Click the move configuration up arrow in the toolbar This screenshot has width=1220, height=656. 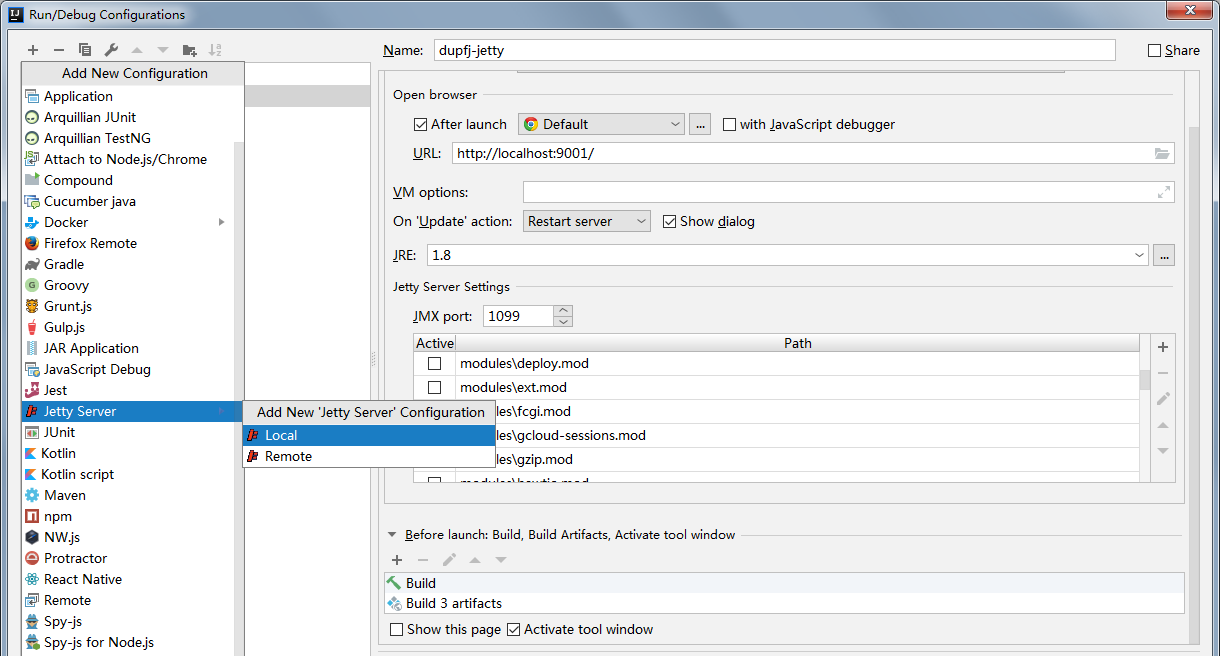[x=137, y=50]
